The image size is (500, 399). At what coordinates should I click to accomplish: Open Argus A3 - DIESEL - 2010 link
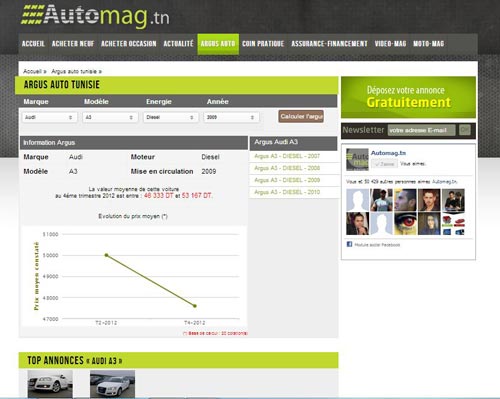[x=287, y=192]
